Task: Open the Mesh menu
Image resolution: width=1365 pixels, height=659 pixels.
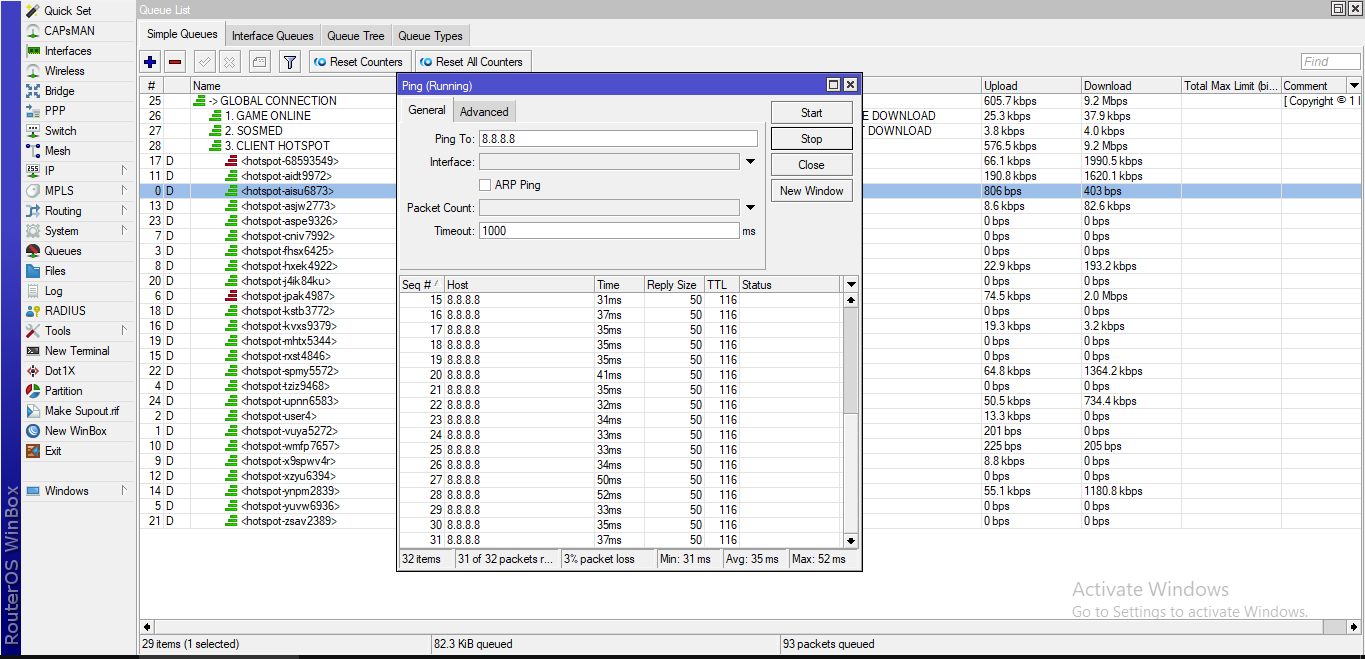Action: [58, 151]
